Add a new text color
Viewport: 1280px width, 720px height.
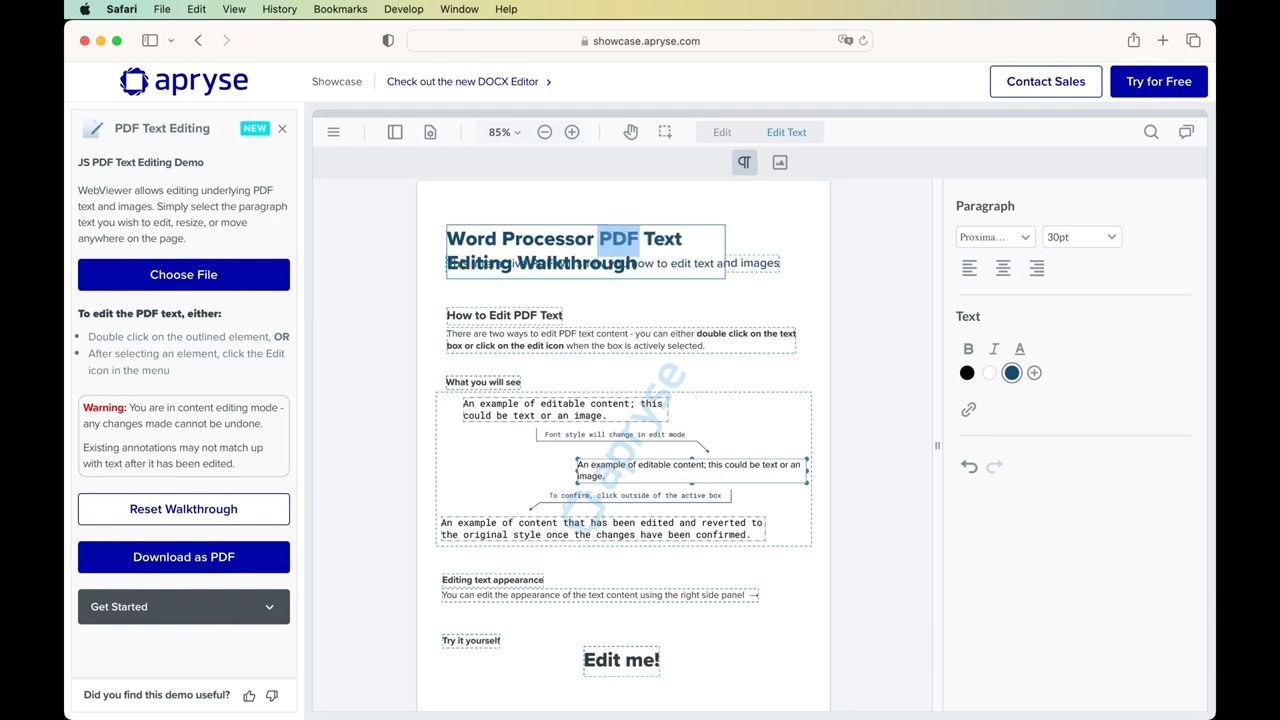[x=1034, y=373]
